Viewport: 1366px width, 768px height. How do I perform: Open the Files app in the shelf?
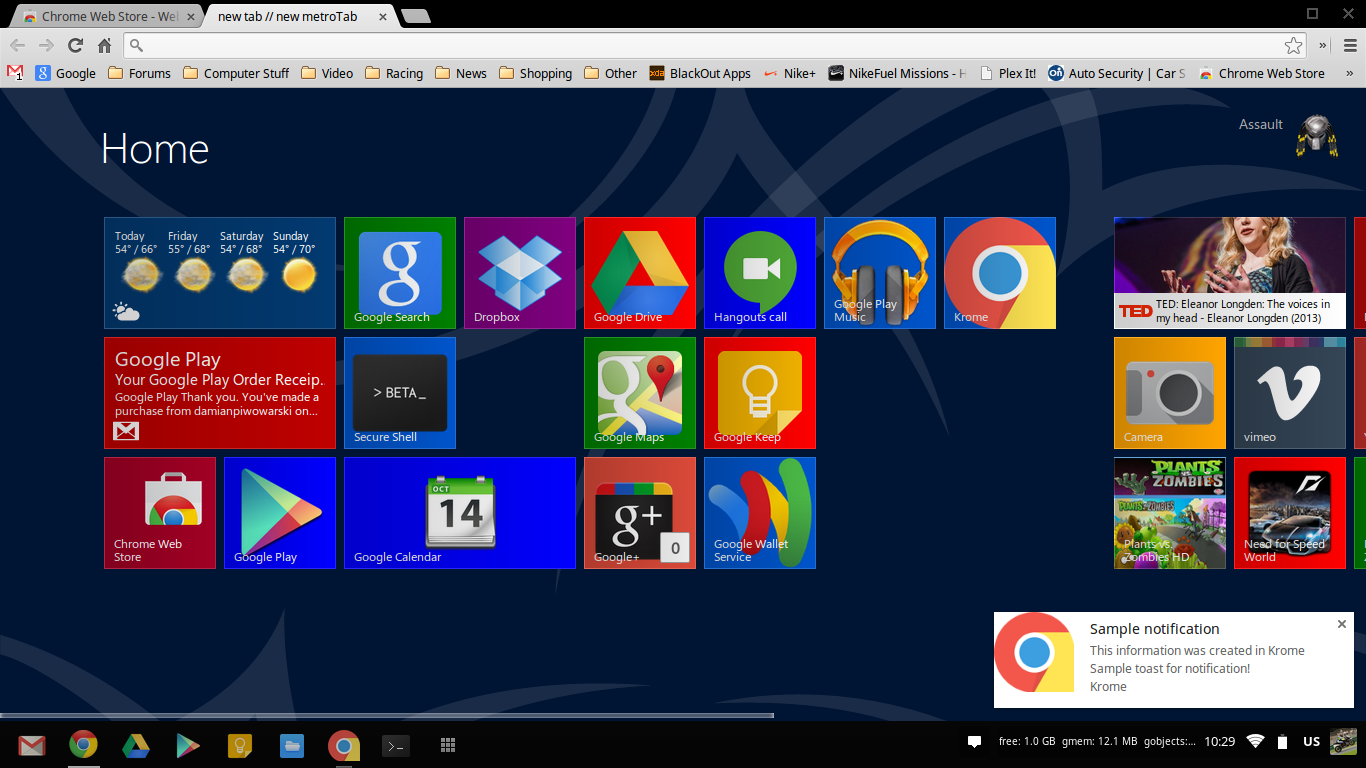[x=292, y=745]
